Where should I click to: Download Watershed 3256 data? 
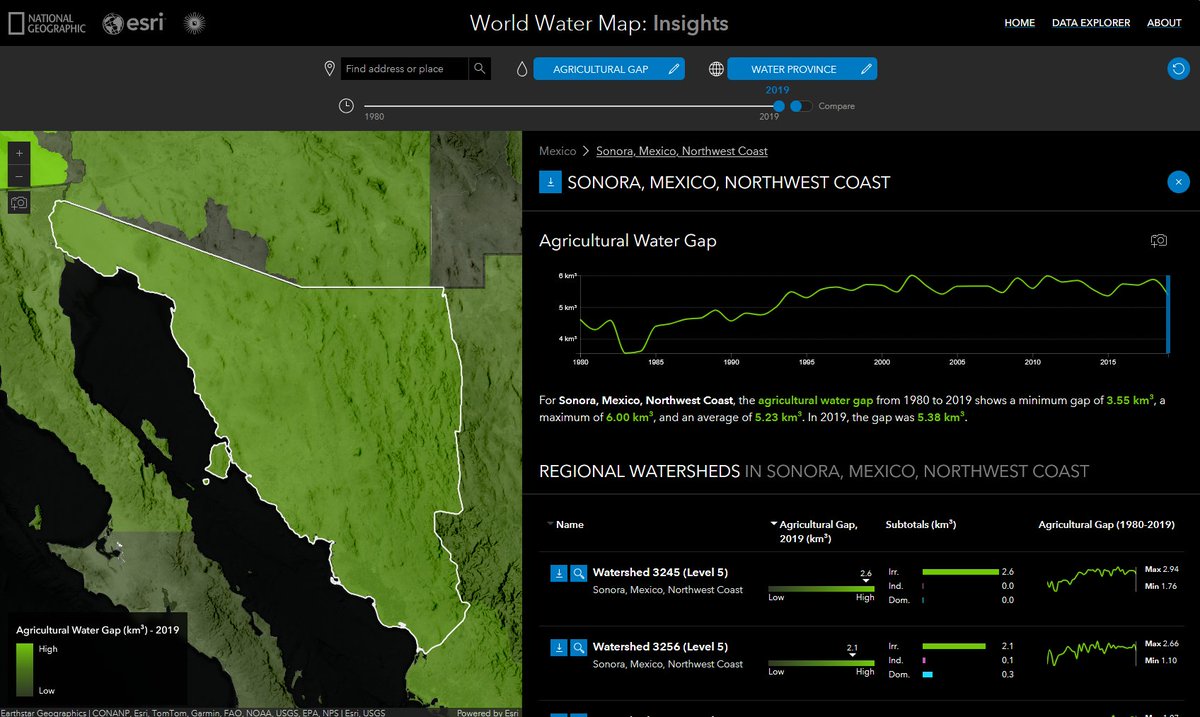coord(559,648)
